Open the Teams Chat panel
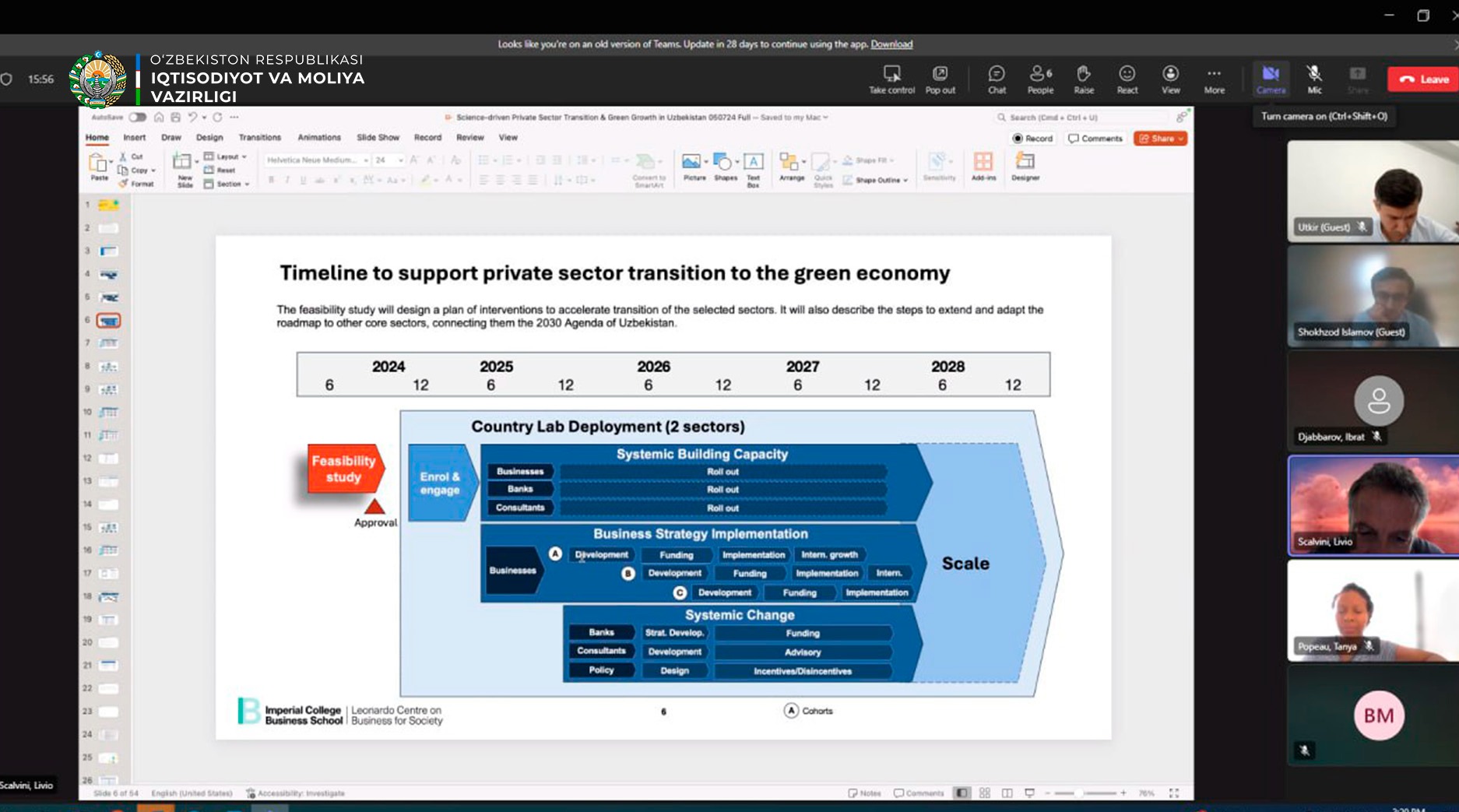Viewport: 1459px width, 812px height. tap(996, 79)
